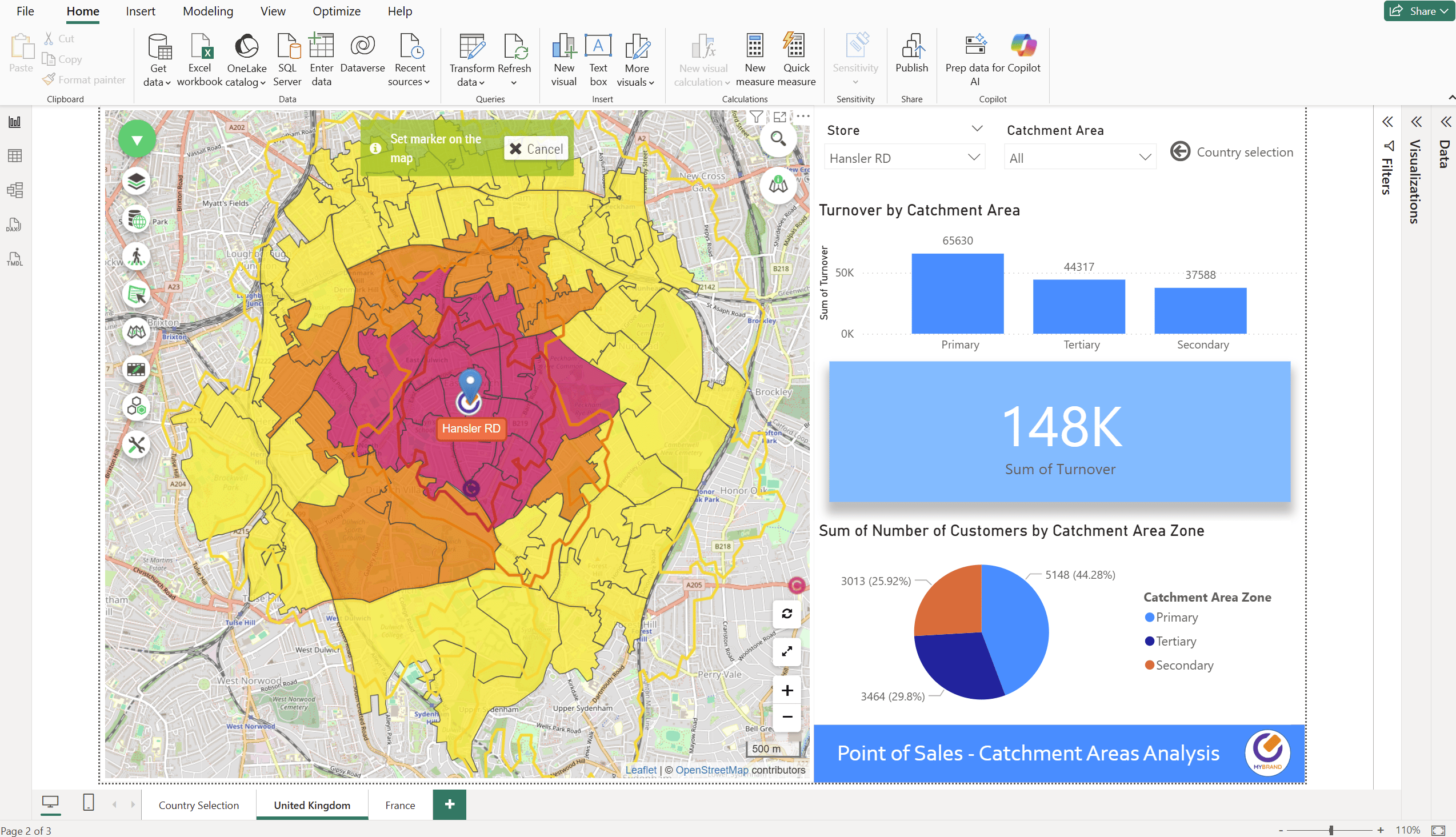Select the pedestrian isochrone map tool
Image resolution: width=1456 pixels, height=837 pixels.
[x=136, y=257]
